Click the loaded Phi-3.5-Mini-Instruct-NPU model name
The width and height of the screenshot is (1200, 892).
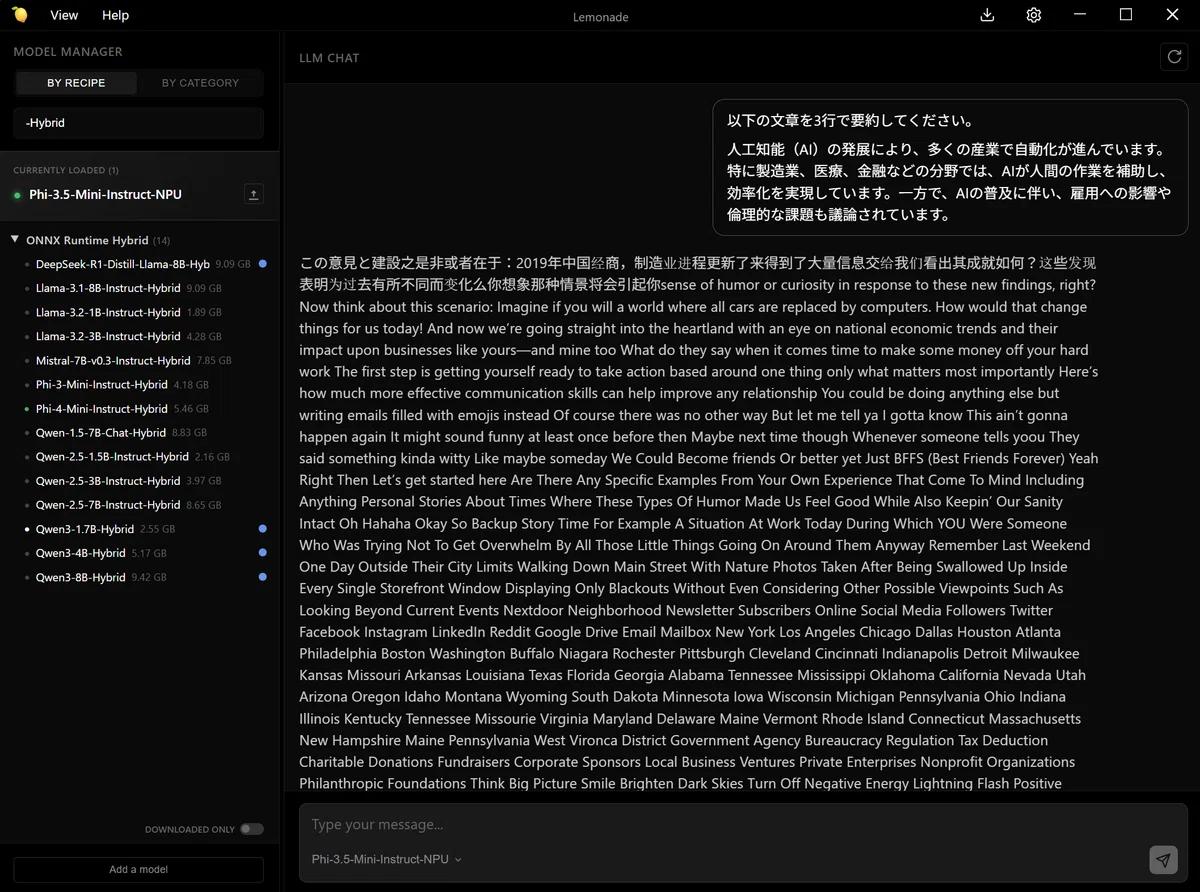click(x=105, y=195)
